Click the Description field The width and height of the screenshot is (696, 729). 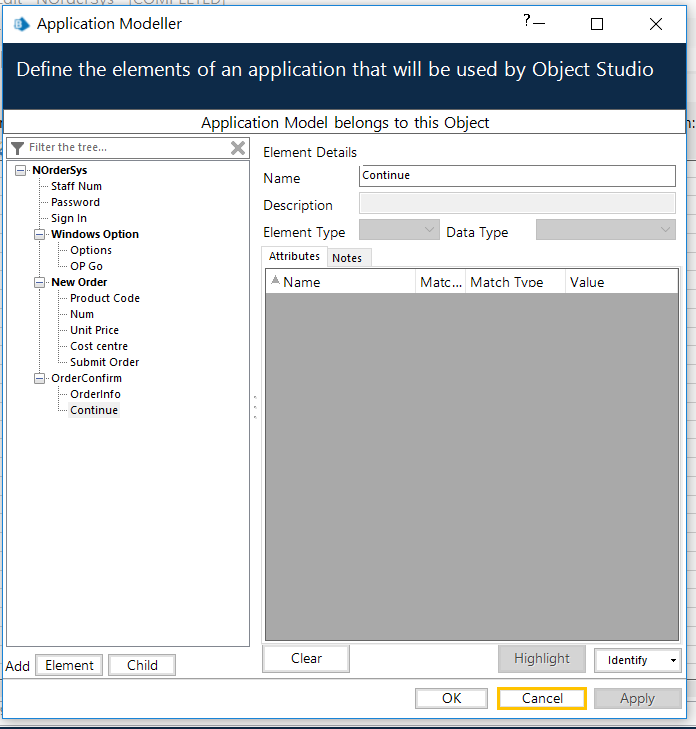[517, 204]
